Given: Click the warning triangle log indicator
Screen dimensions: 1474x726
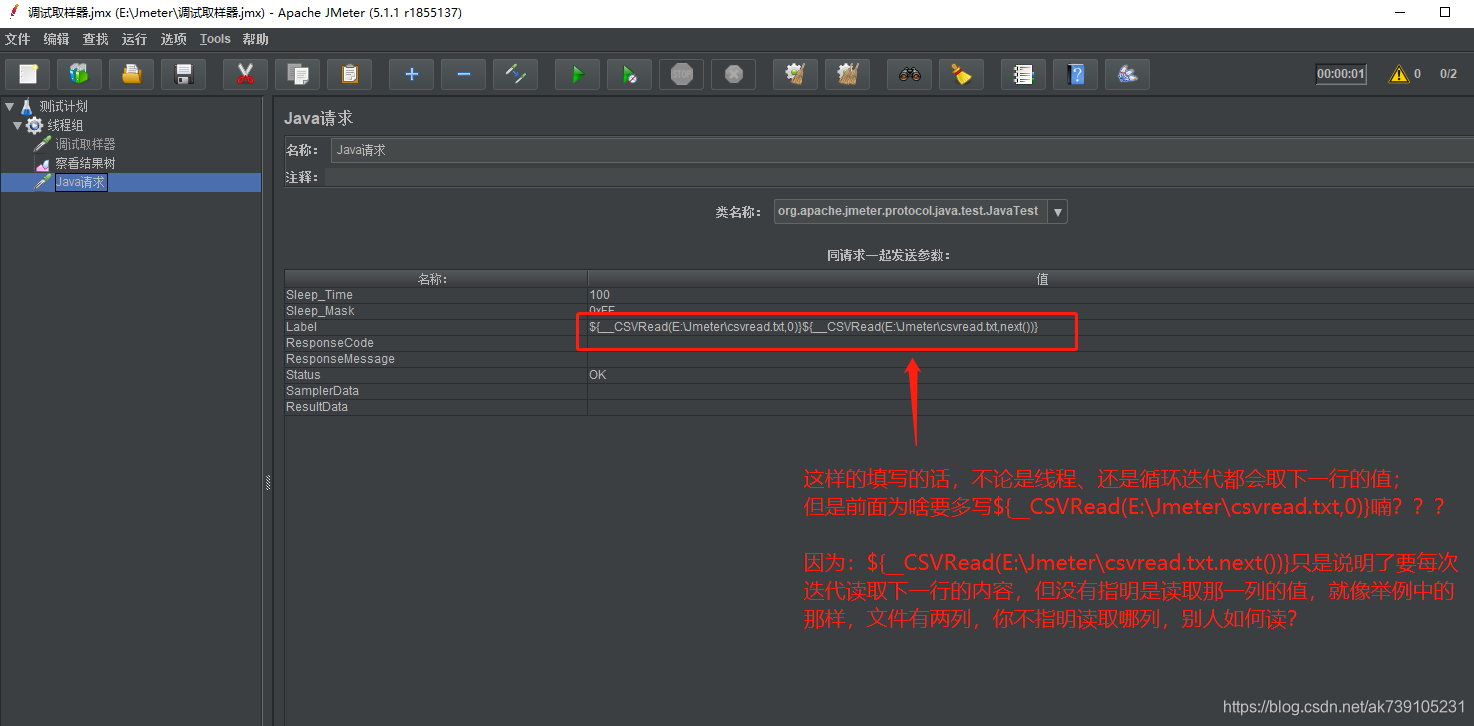Looking at the screenshot, I should 1398,74.
